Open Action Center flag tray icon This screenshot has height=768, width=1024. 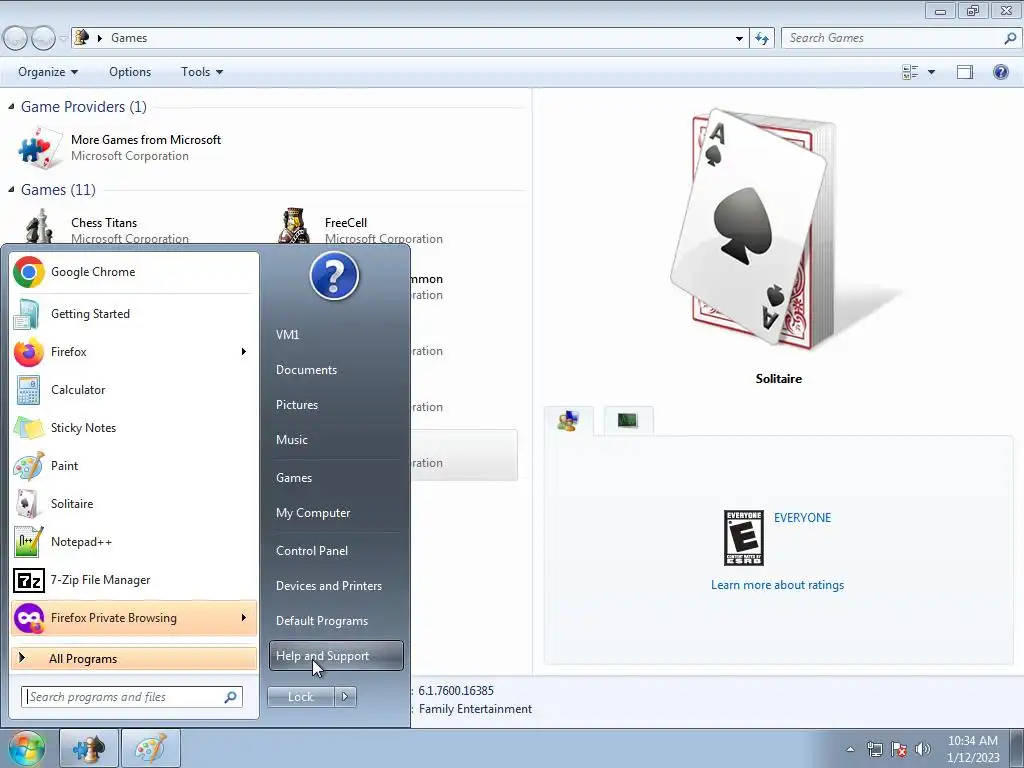point(899,749)
